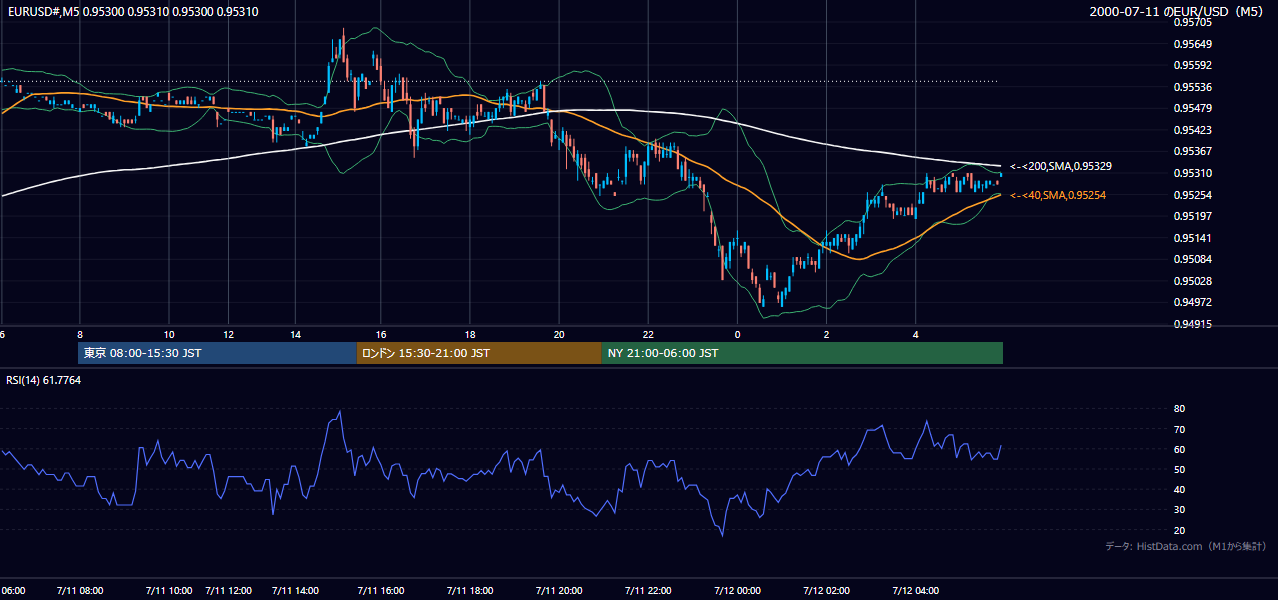Click the 7/11 08:00 time axis label
This screenshot has width=1278, height=600.
(x=79, y=590)
